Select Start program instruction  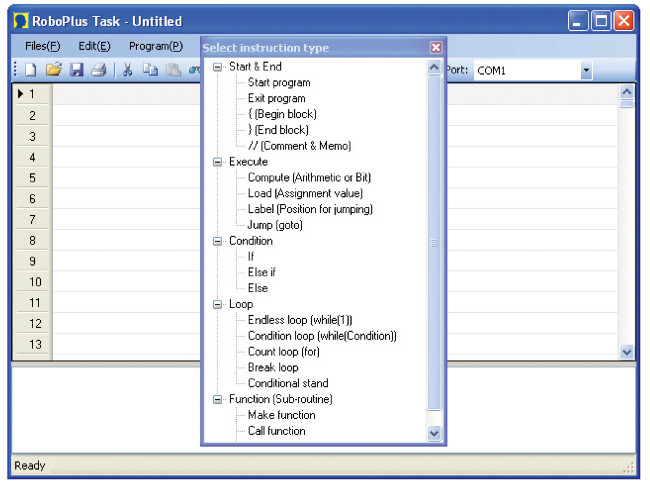(279, 82)
